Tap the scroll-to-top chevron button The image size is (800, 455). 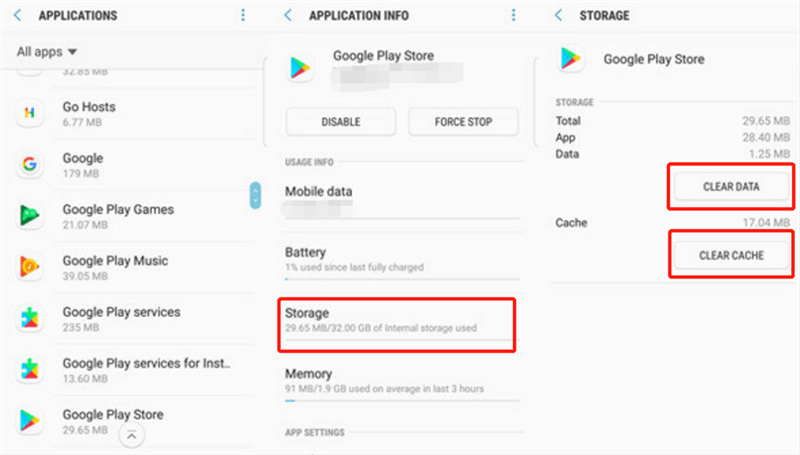[x=130, y=434]
